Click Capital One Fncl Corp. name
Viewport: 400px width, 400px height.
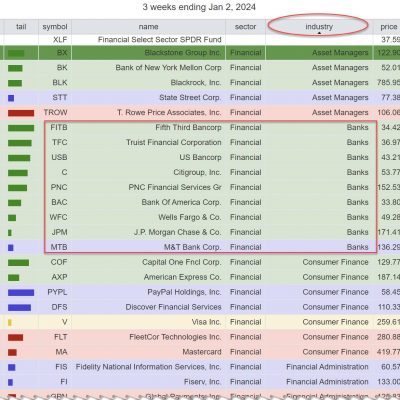(x=182, y=262)
